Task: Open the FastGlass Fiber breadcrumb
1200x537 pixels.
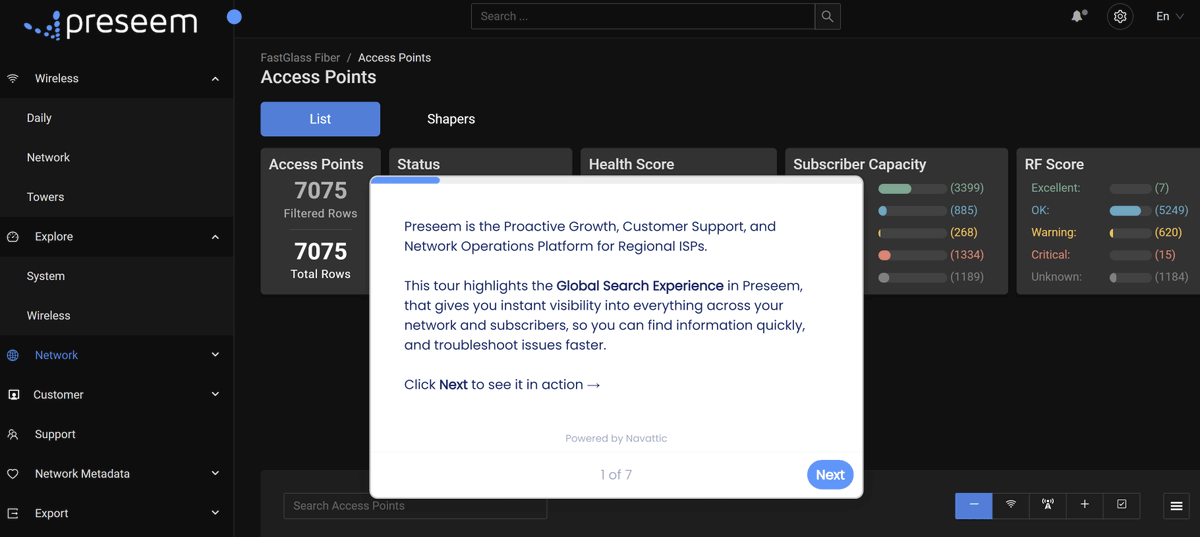Action: coord(300,58)
